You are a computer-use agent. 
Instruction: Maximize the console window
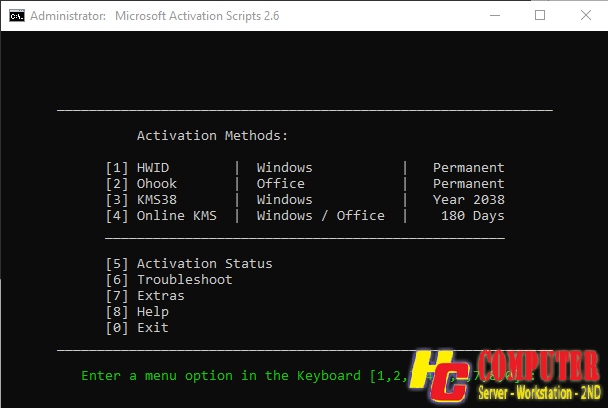coord(540,16)
